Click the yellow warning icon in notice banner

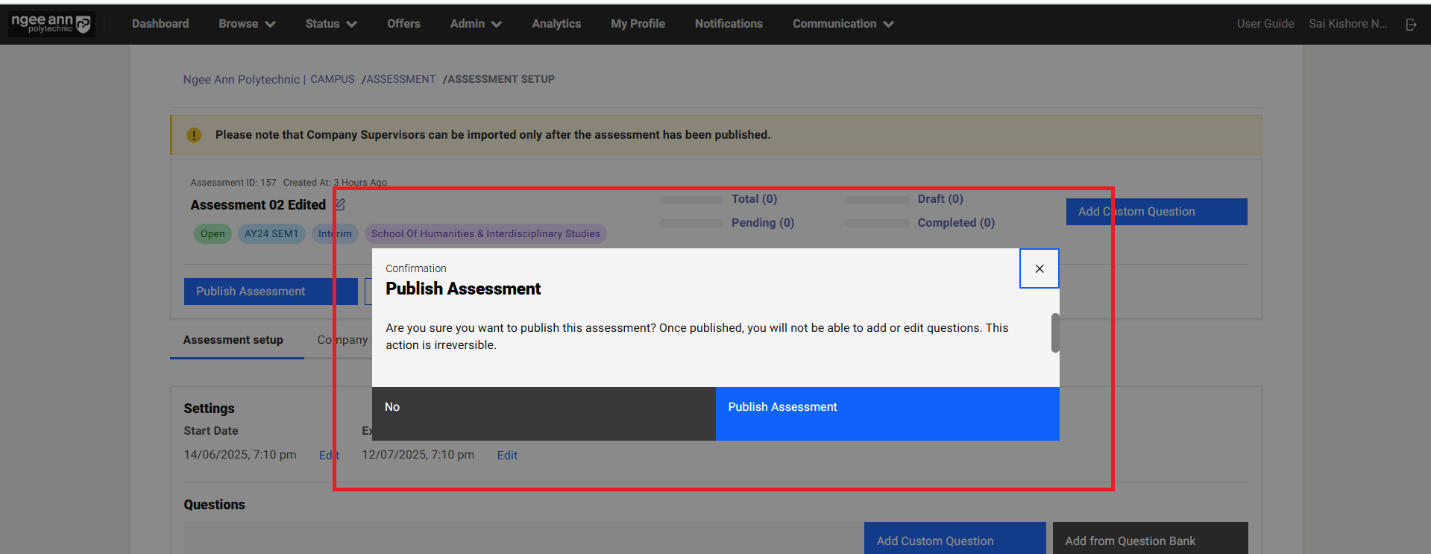(194, 135)
